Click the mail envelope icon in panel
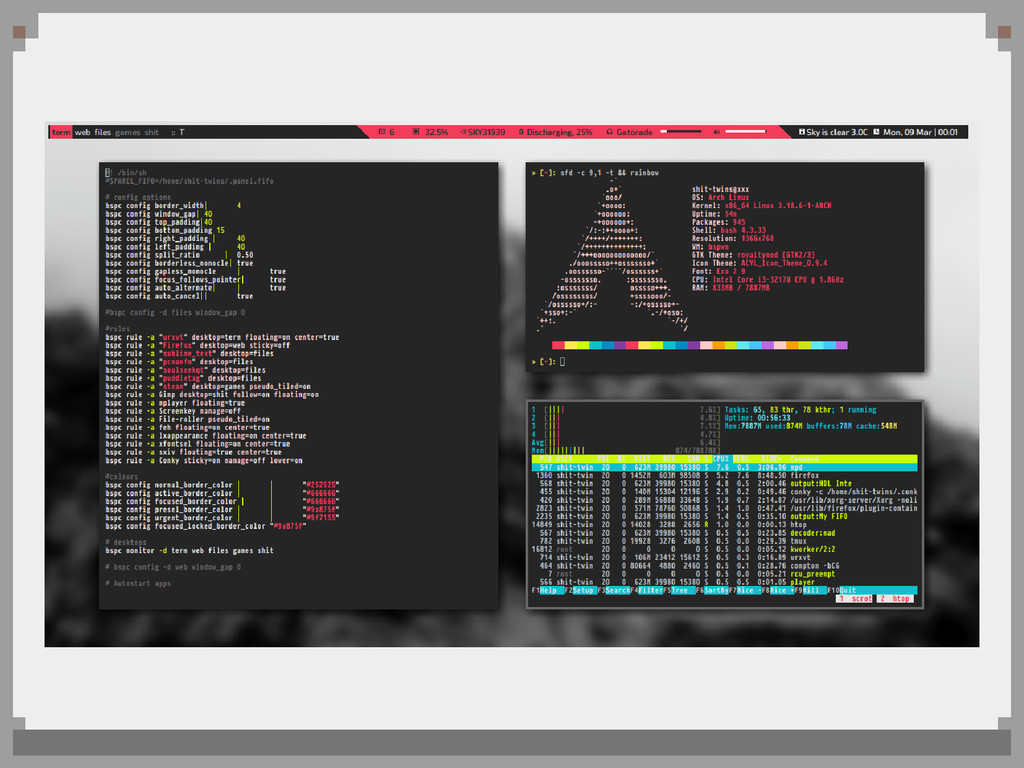 point(382,132)
